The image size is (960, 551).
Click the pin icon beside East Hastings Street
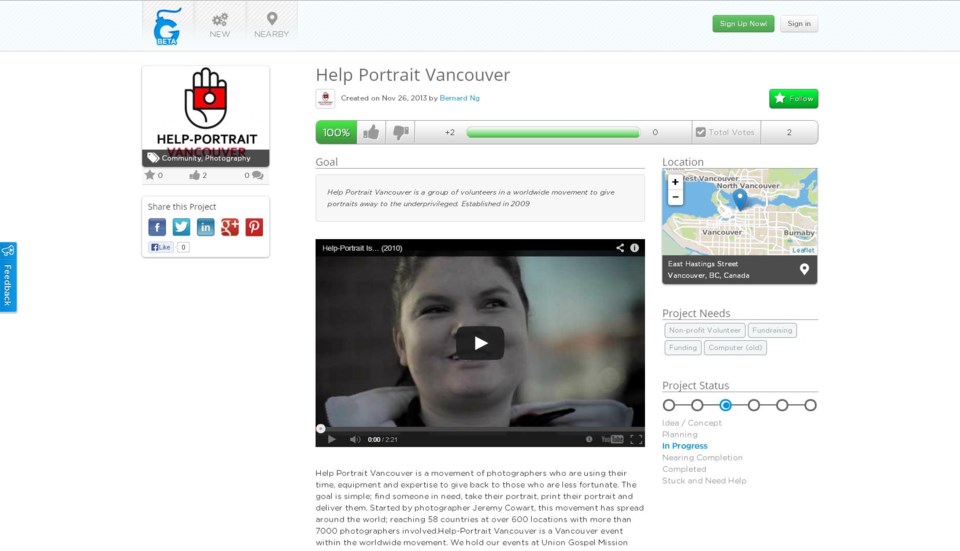click(x=804, y=269)
